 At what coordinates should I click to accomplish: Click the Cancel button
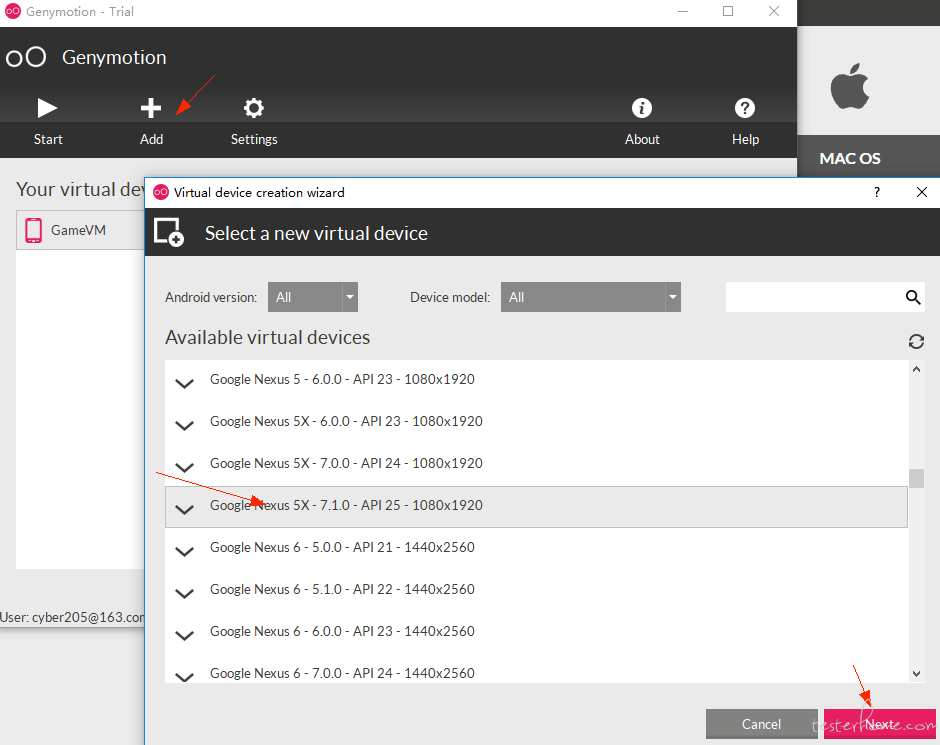(761, 724)
